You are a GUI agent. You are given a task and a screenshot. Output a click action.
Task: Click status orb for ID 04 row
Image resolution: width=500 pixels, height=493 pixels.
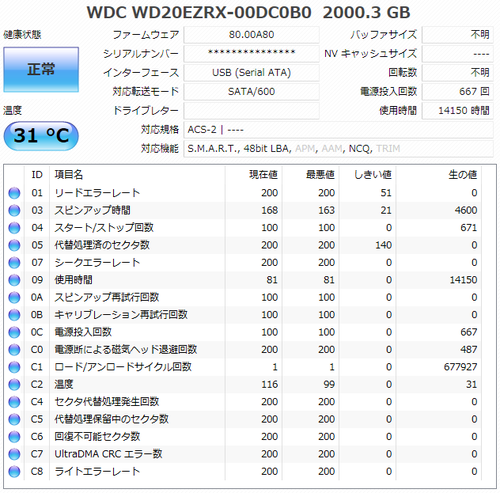point(14,228)
